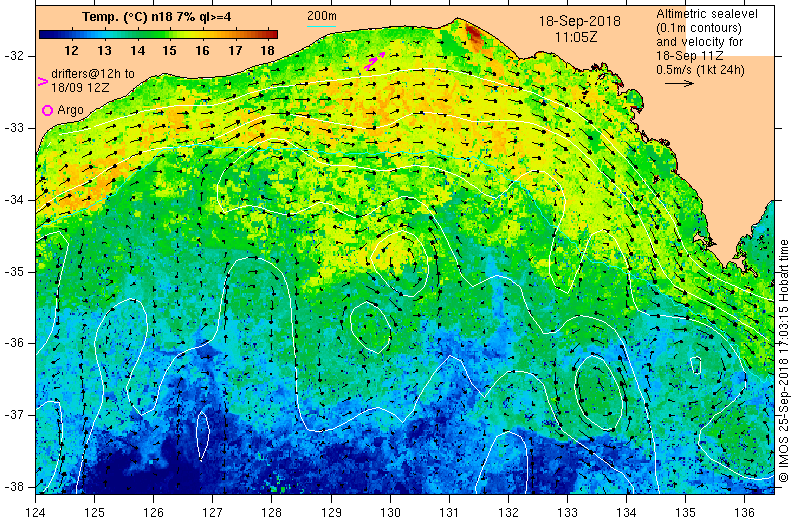Click the 'drifters@12h to' legend text
The image size is (800, 520).
point(93,74)
